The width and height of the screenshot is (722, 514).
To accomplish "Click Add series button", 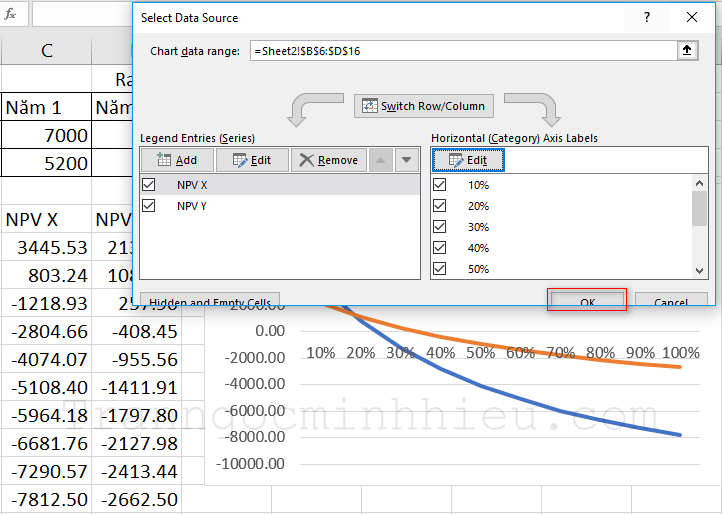I will (x=176, y=160).
